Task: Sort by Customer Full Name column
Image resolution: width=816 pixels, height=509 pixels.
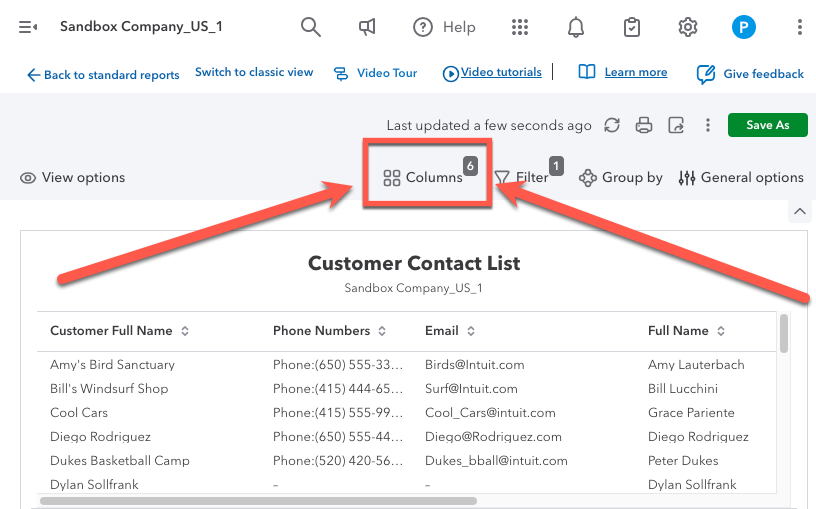Action: coord(185,331)
